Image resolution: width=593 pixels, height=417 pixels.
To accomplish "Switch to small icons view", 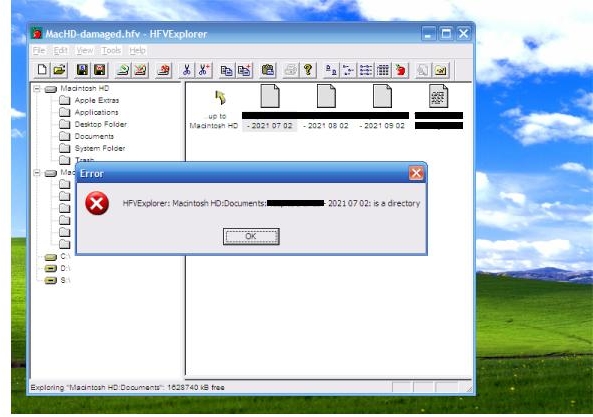I will pos(348,70).
